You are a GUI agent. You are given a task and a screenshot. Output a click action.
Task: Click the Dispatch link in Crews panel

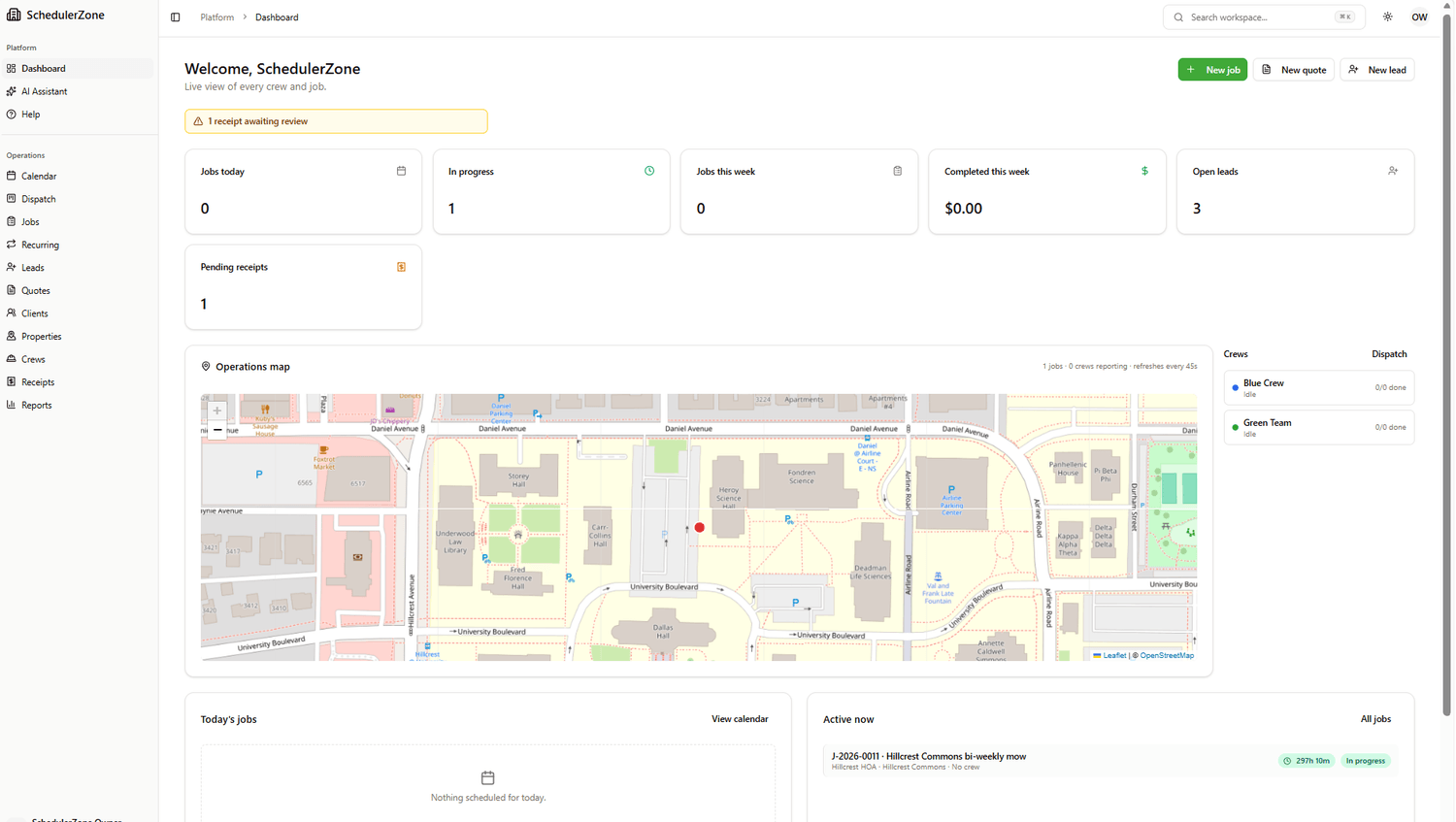(x=1389, y=354)
